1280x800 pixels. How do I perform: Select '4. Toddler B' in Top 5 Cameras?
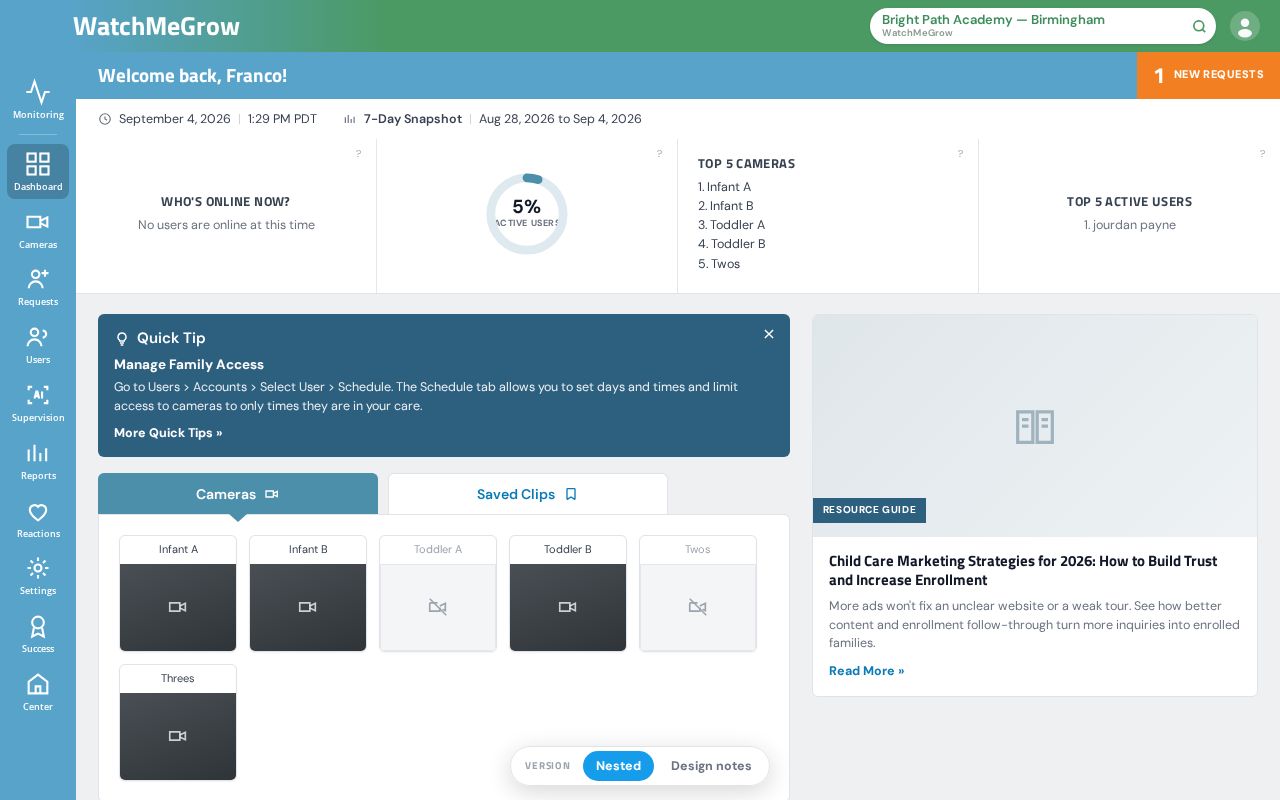click(x=732, y=244)
